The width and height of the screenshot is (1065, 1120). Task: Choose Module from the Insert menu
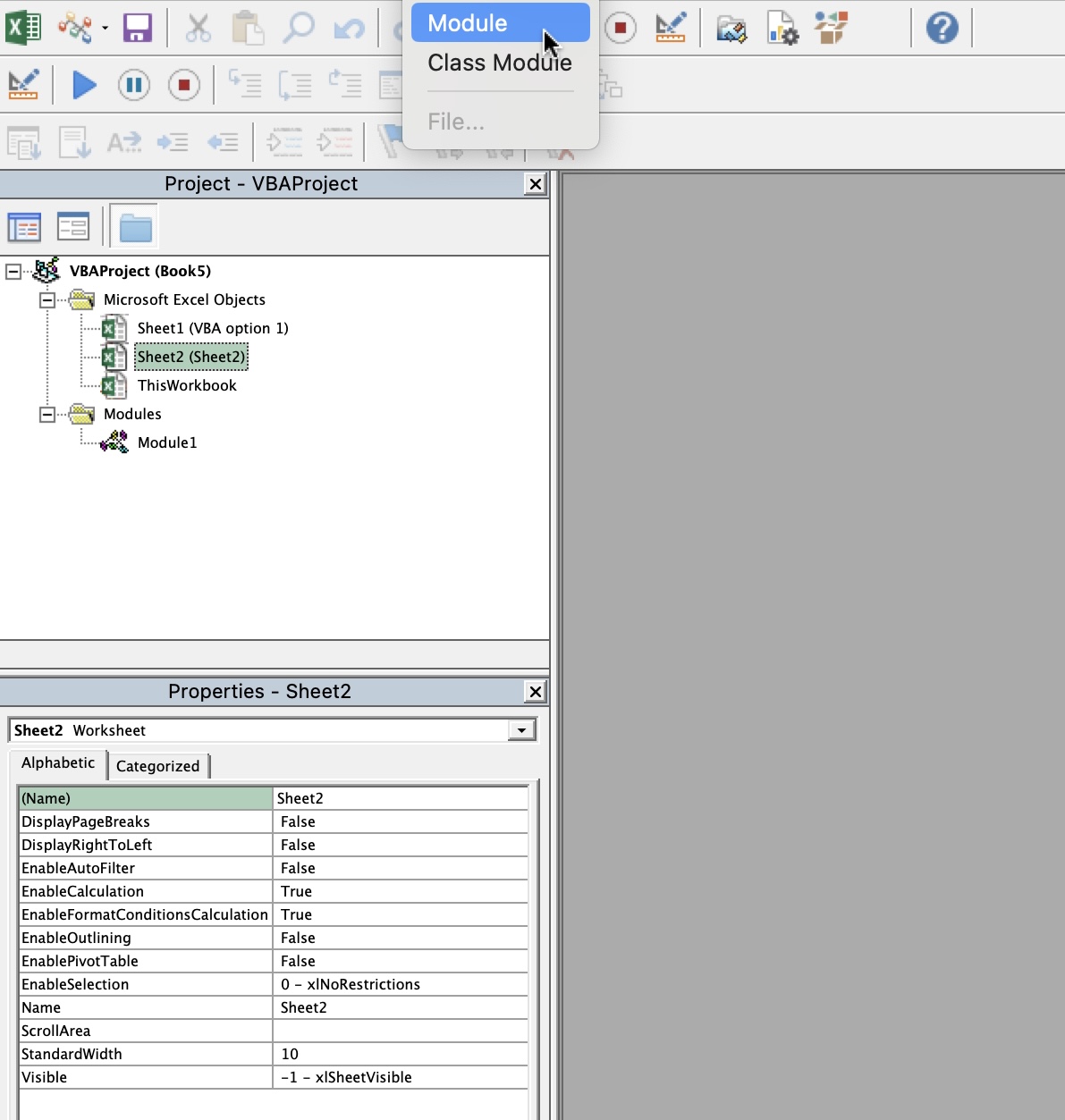pyautogui.click(x=500, y=23)
